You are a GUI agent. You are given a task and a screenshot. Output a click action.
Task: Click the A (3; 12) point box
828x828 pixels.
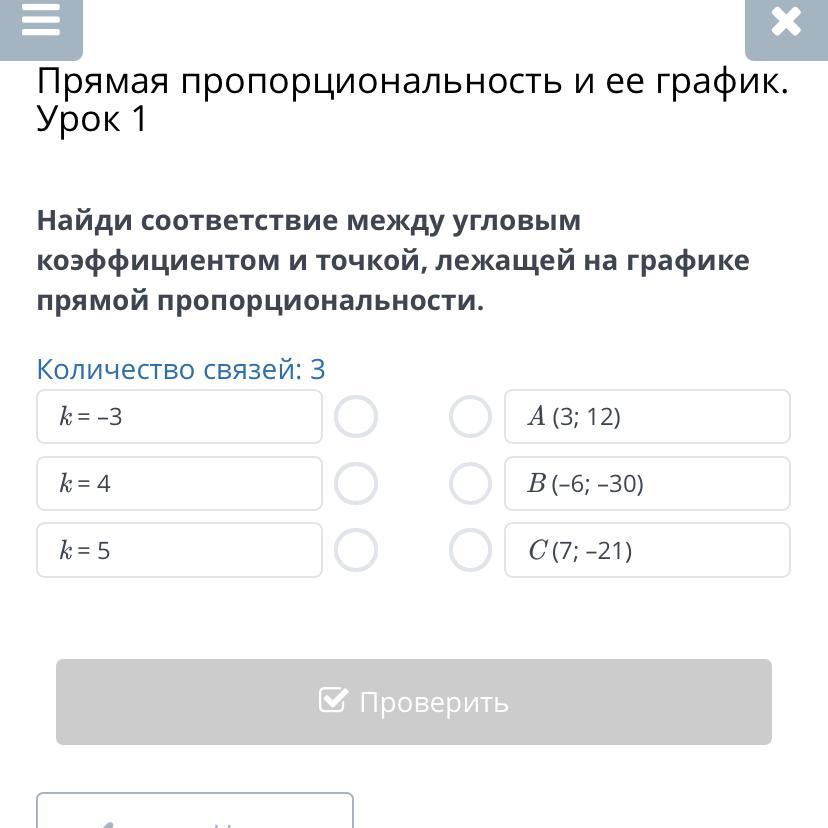click(x=647, y=417)
